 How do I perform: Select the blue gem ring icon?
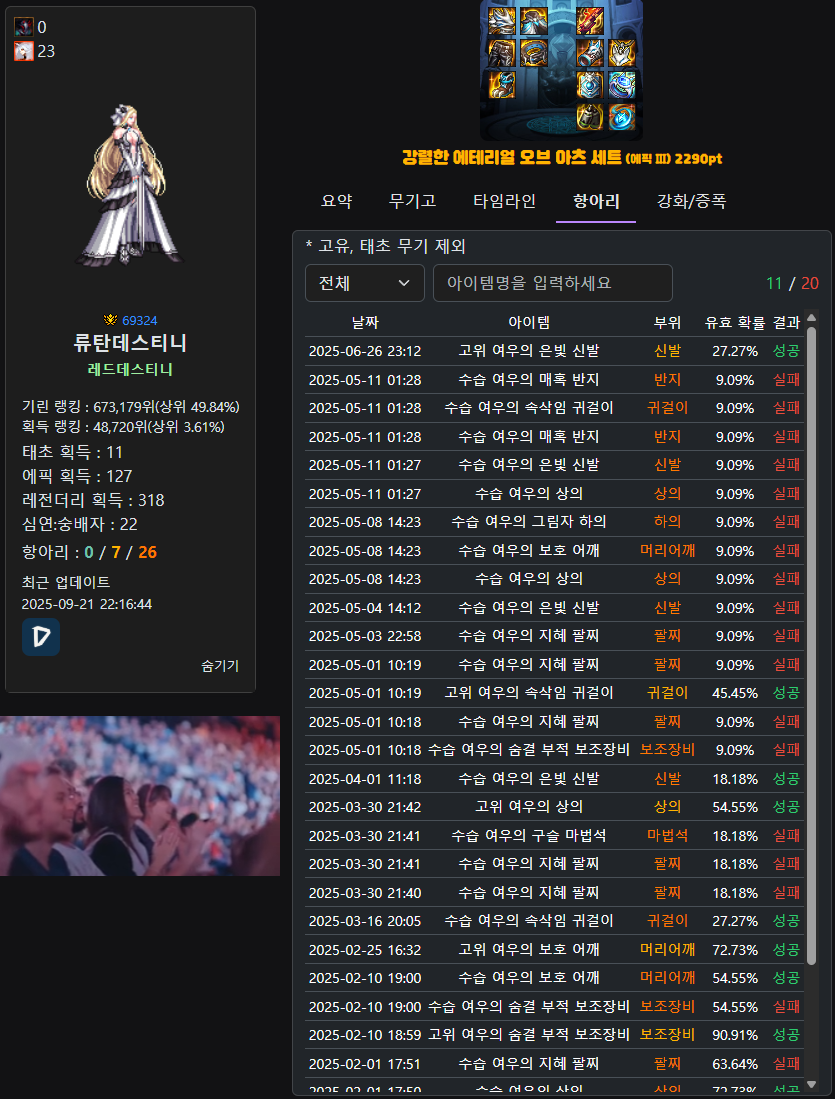point(622,84)
